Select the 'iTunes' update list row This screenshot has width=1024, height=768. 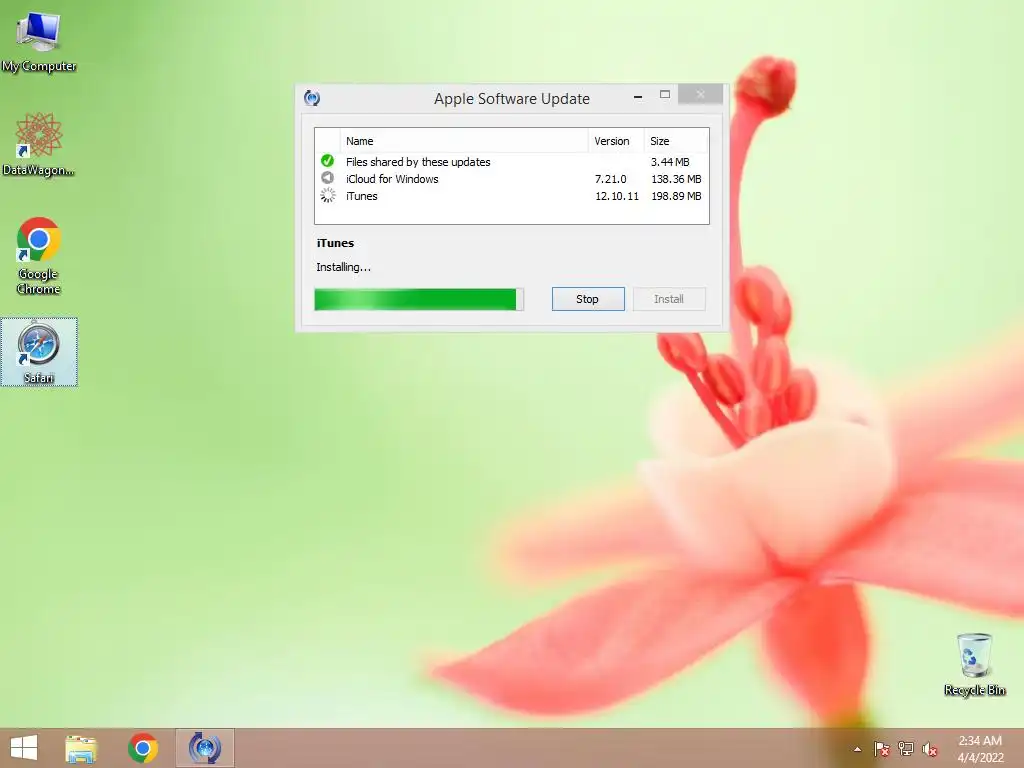tap(511, 196)
